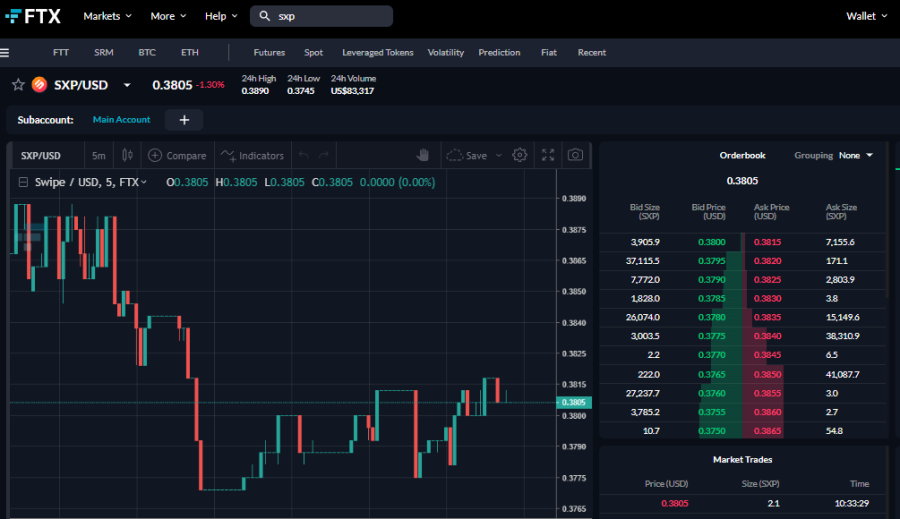
Task: Select the hand pan tool
Action: pyautogui.click(x=423, y=155)
